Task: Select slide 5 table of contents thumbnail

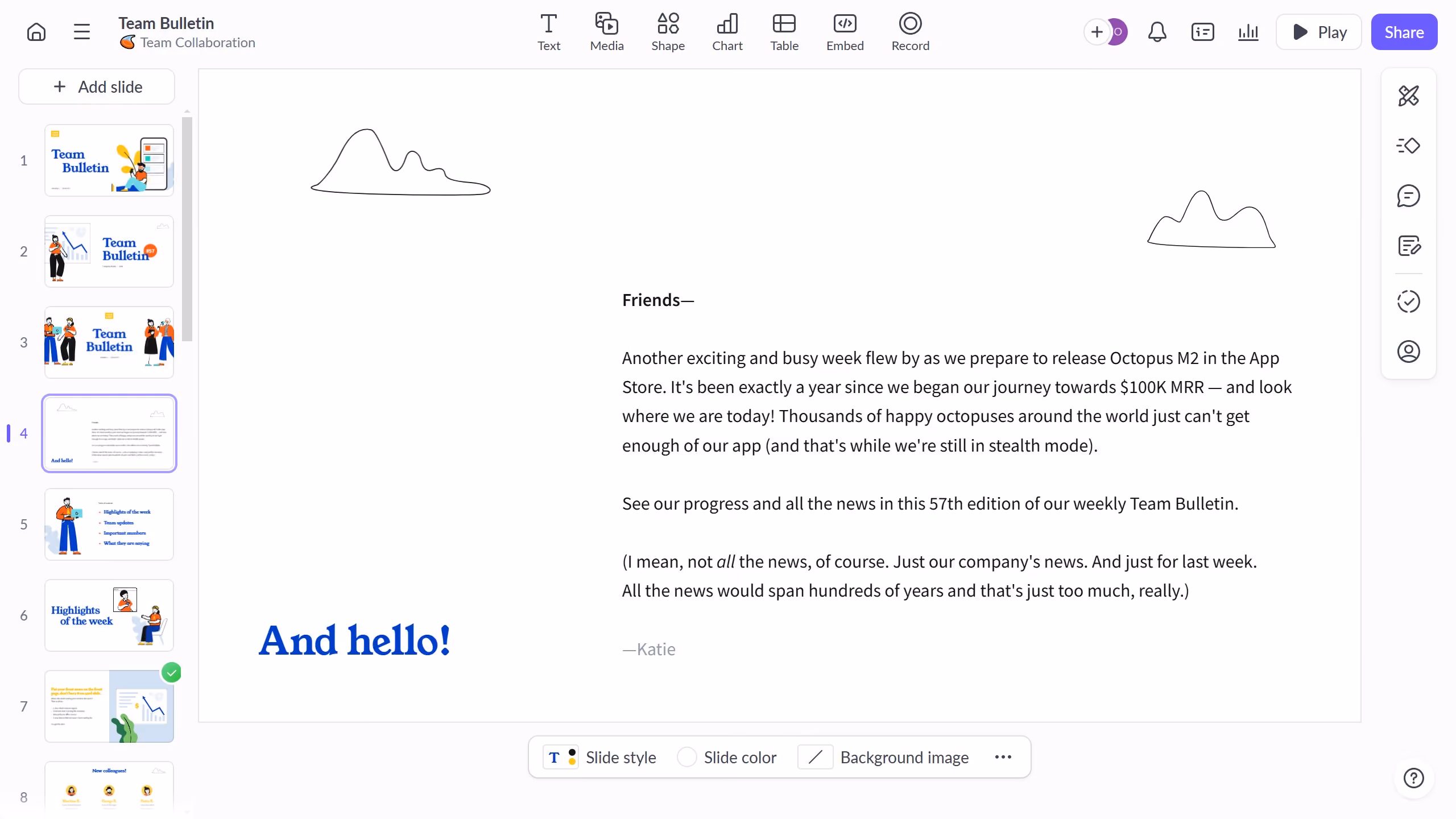Action: pyautogui.click(x=109, y=524)
